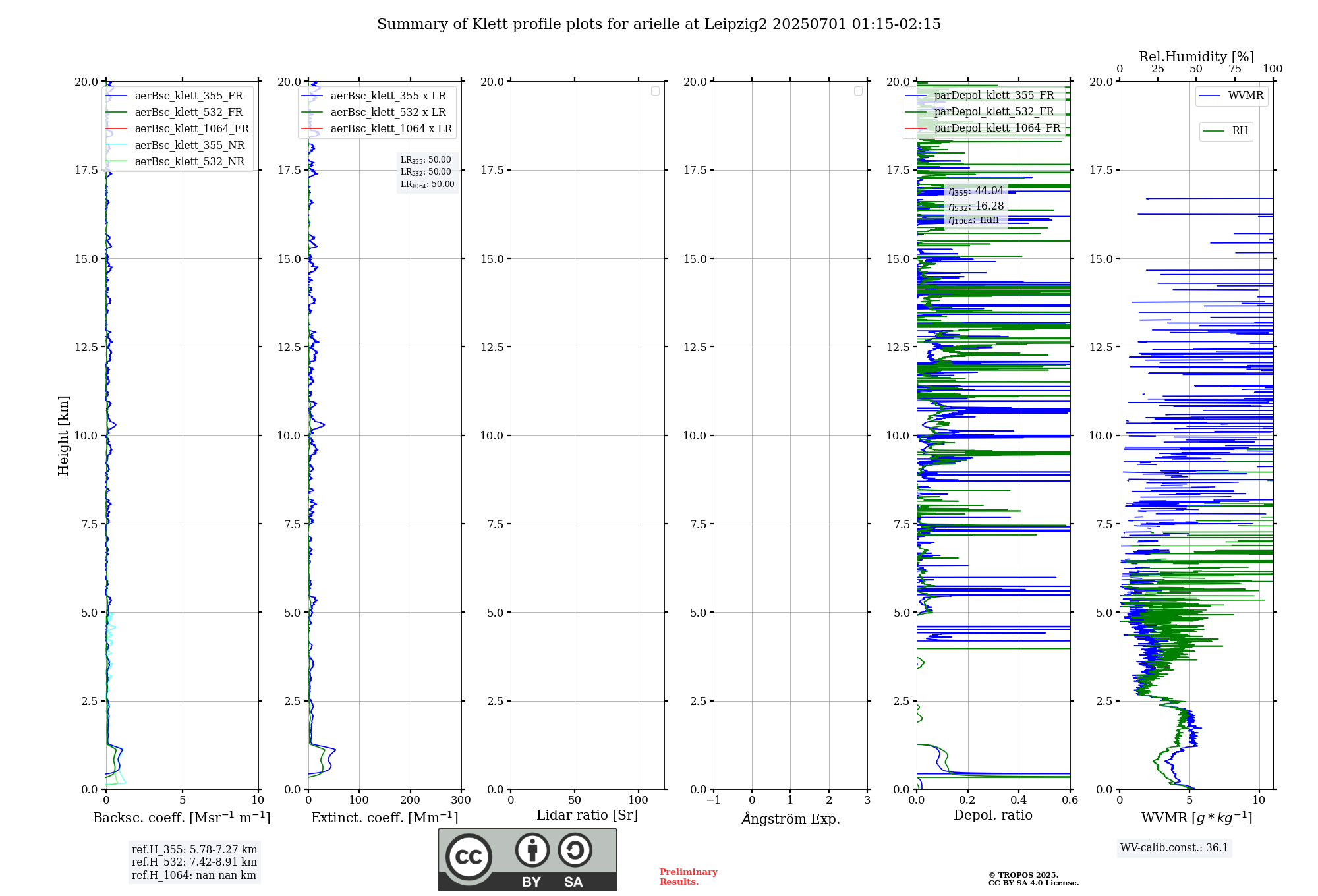The image size is (1318, 896).
Task: Click ref.H_532: 7.42-8.91 km text
Action: [x=194, y=862]
